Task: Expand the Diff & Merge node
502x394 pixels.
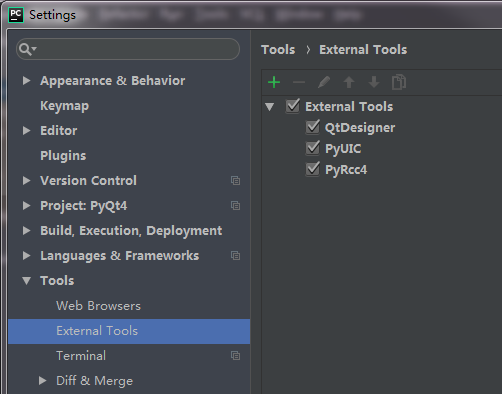Action: (x=42, y=381)
